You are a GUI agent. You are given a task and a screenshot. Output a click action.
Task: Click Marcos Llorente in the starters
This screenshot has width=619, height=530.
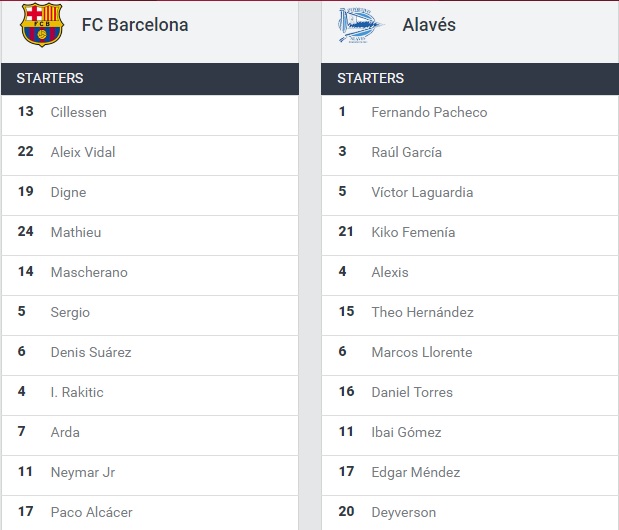click(x=421, y=352)
